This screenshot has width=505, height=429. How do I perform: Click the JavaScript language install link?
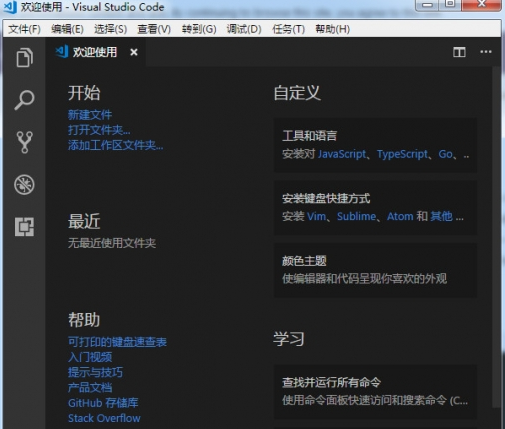coord(342,154)
